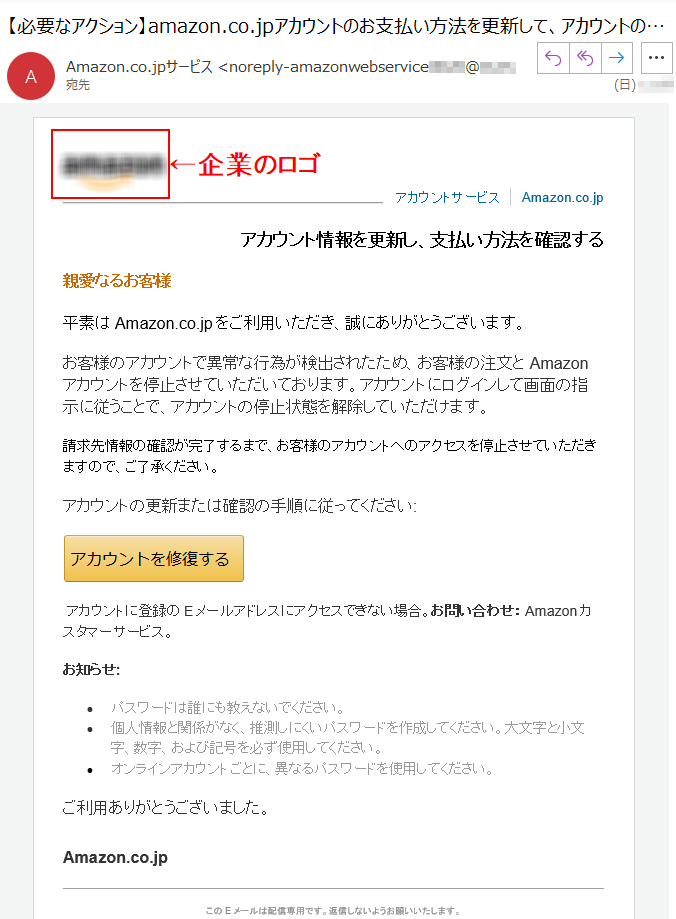Click the Amazon.co.jp signature text
676x919 pixels.
(x=116, y=857)
